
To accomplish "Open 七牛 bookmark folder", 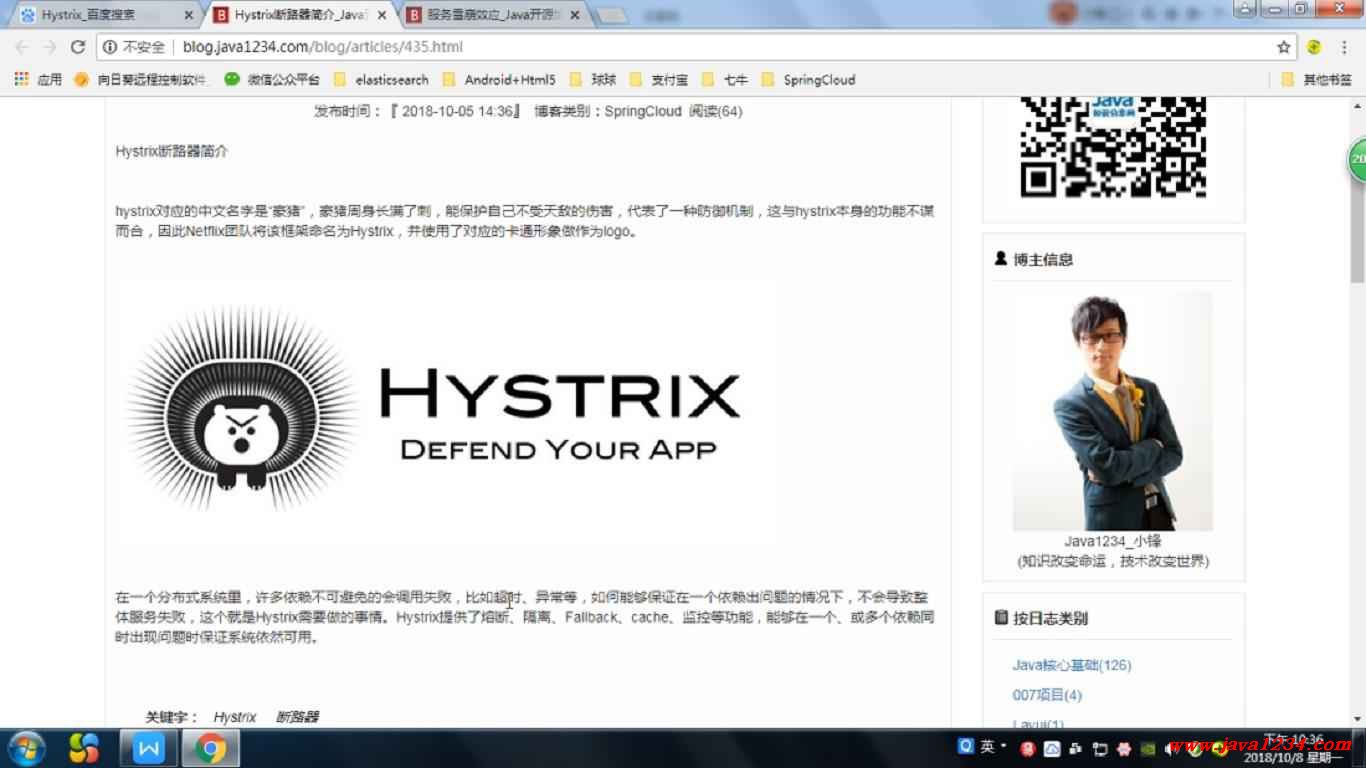I will (x=725, y=80).
